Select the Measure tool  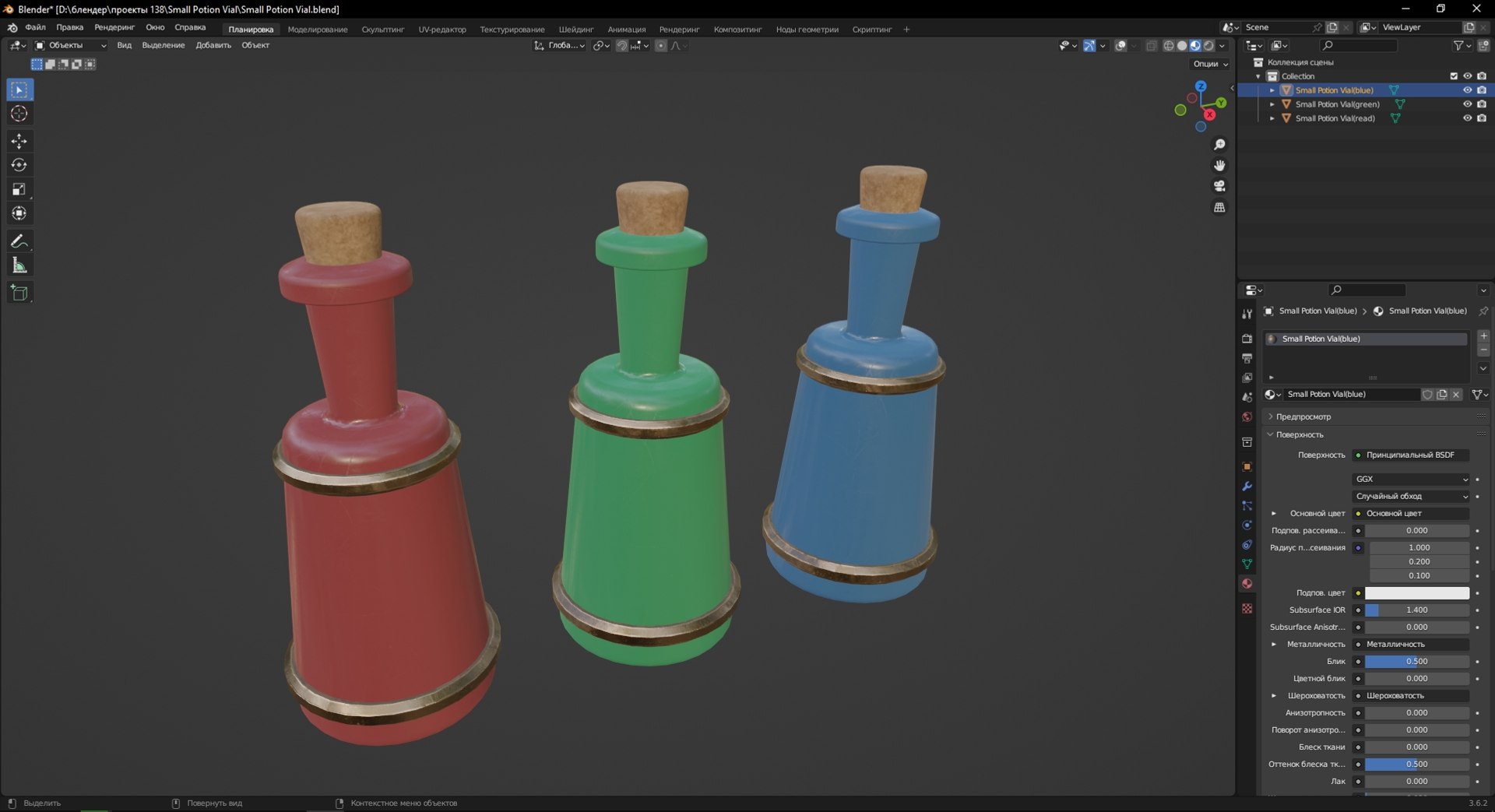coord(19,265)
